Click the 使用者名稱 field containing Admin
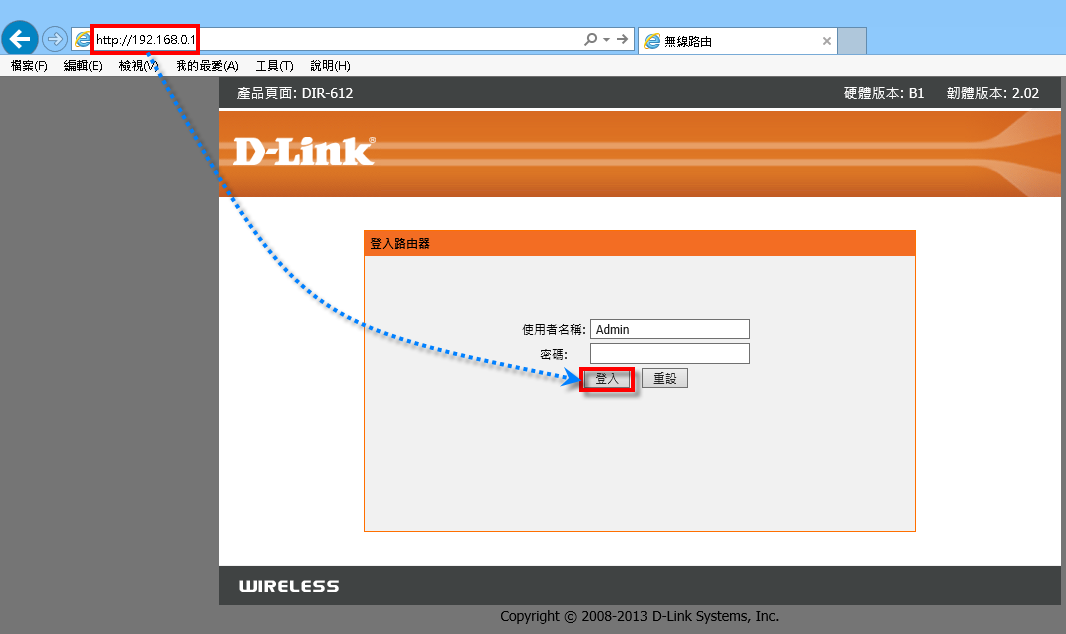The image size is (1066, 634). tap(669, 329)
